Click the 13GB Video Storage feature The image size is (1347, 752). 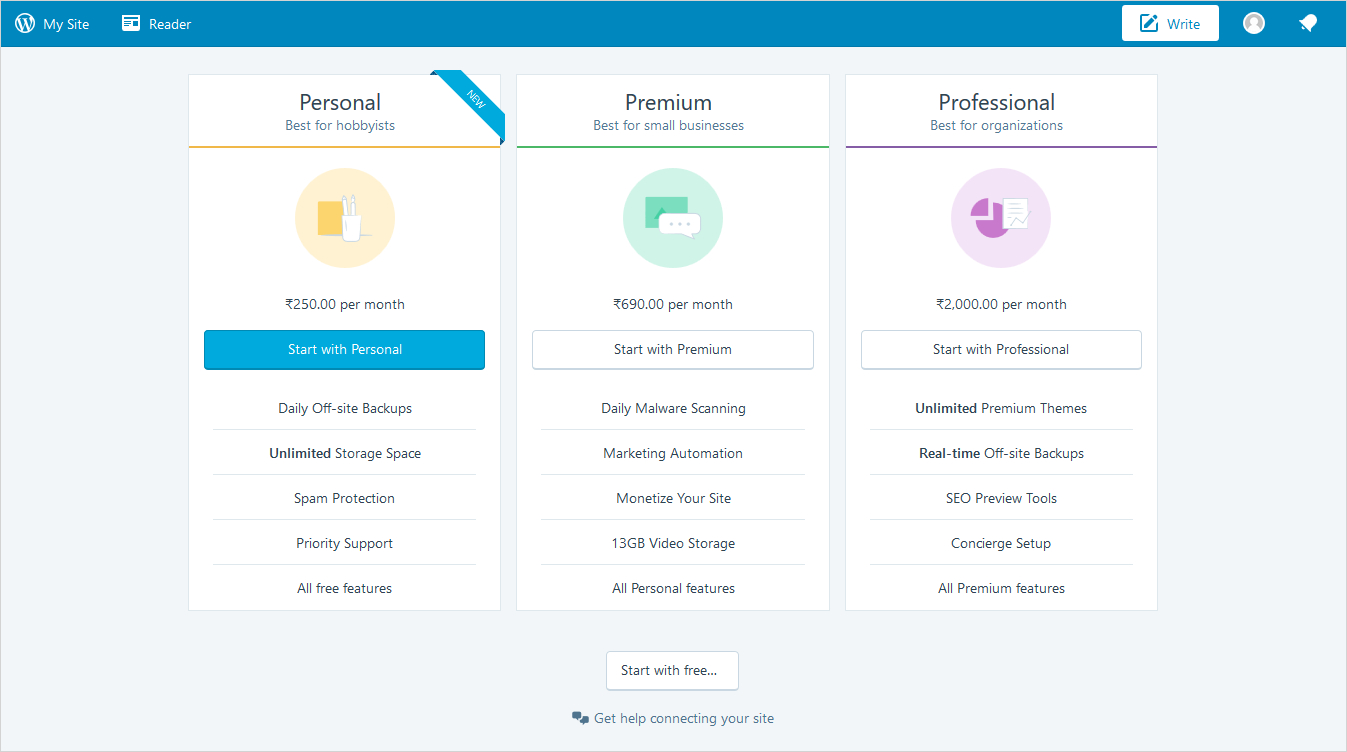(672, 543)
